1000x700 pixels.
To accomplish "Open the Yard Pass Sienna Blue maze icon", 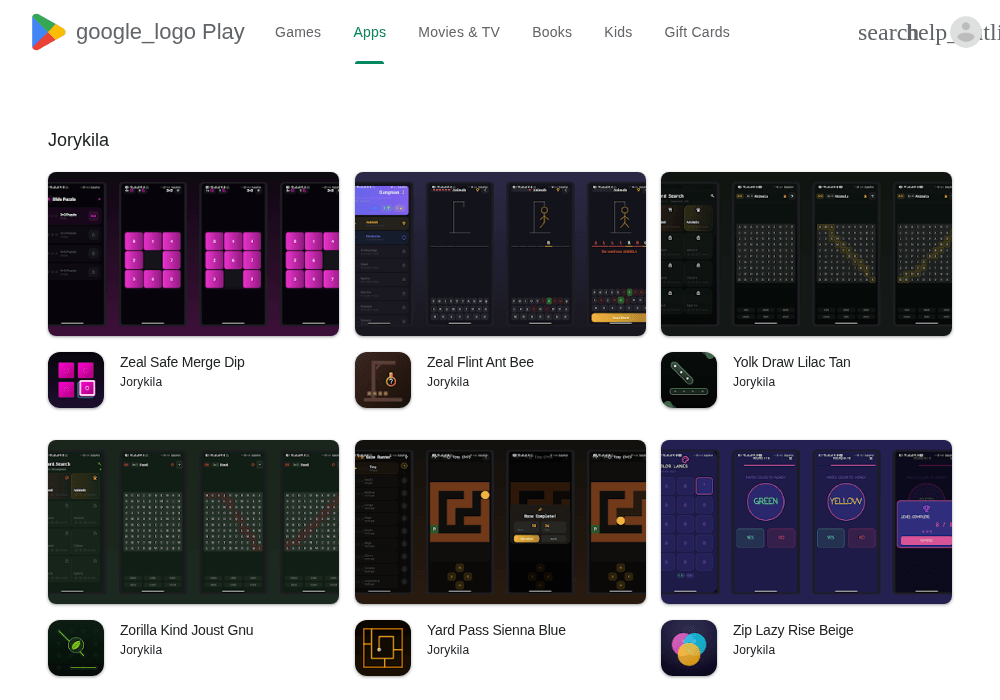I will tap(383, 648).
